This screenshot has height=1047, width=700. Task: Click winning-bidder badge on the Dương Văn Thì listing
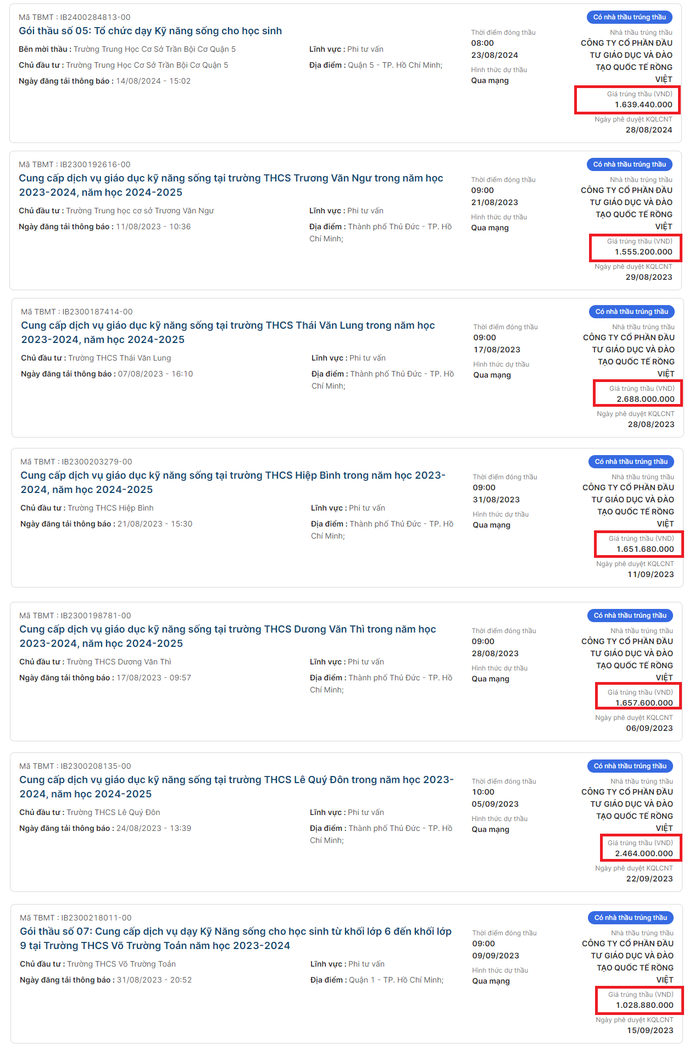(629, 615)
